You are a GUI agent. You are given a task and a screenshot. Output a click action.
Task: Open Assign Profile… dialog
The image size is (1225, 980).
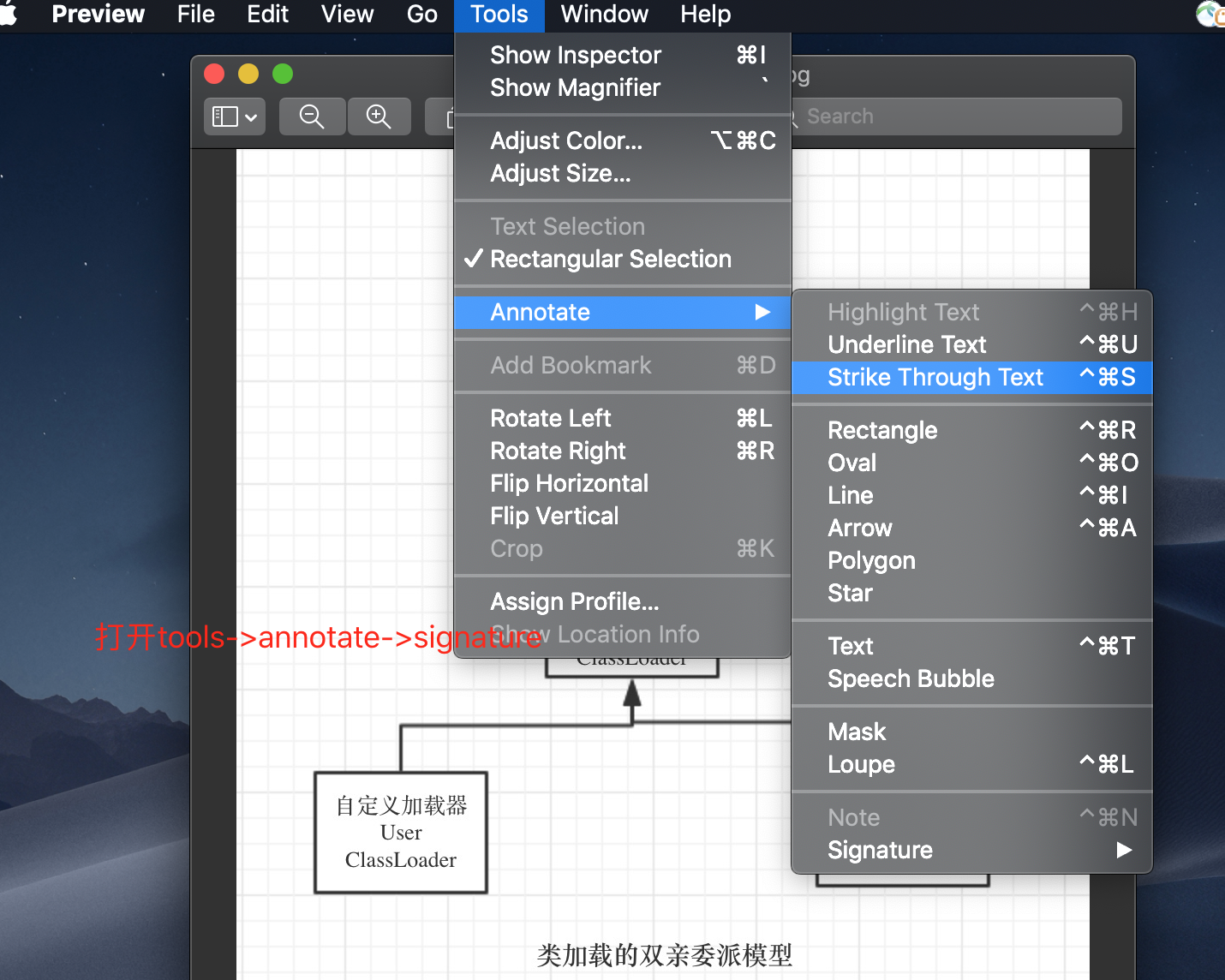click(x=623, y=601)
